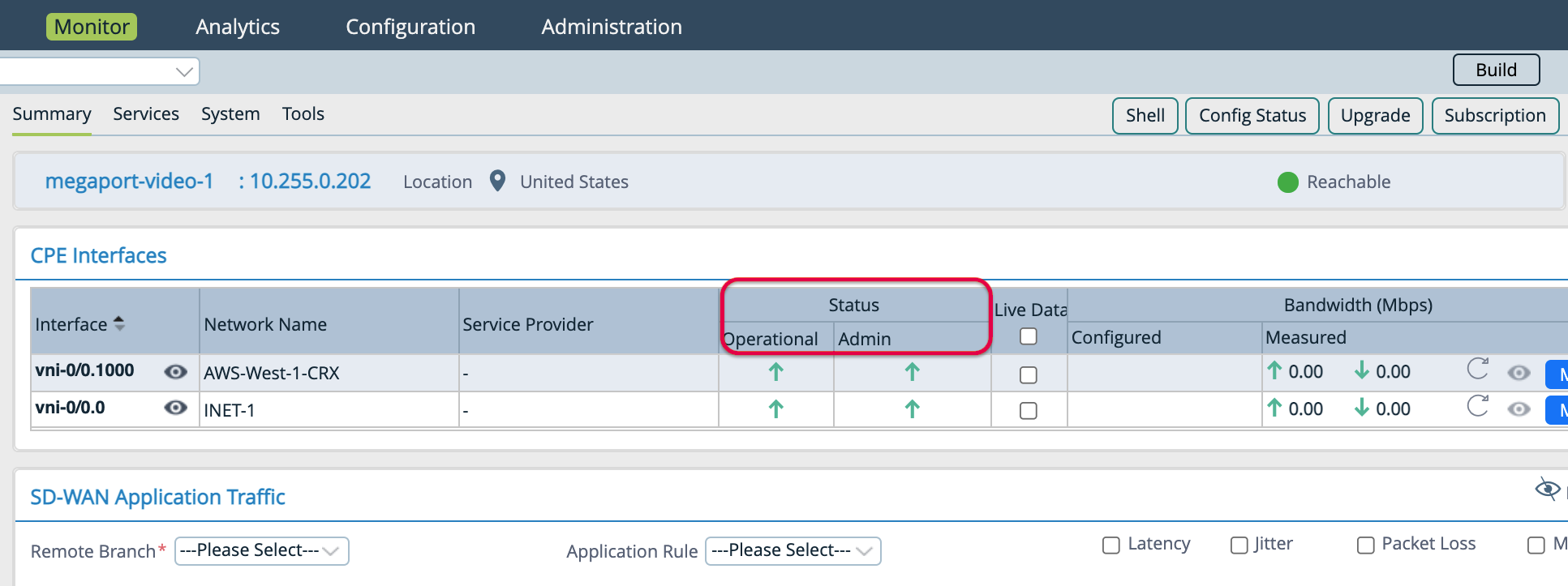Click the location pin icon
The image size is (1568, 586).
(x=498, y=181)
